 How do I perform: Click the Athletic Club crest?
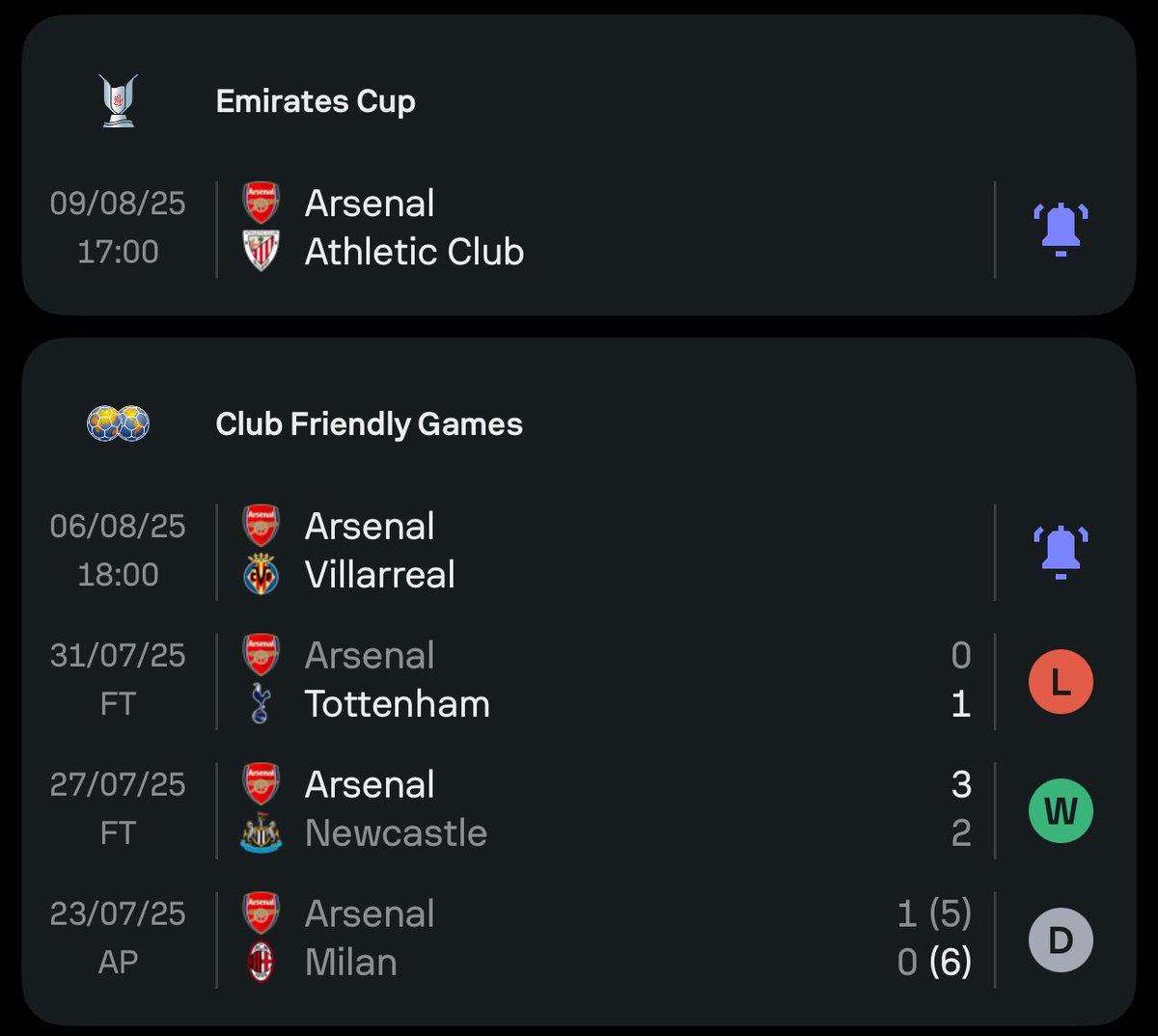[x=261, y=251]
